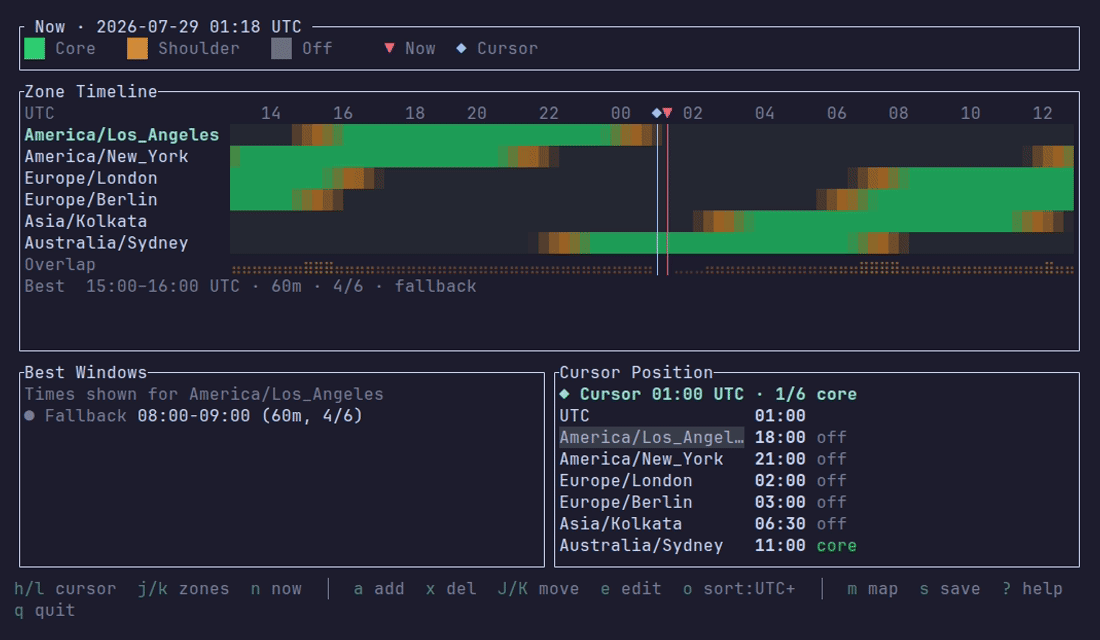Click the UTC 01:00 row in Cursor Position

coord(683,416)
